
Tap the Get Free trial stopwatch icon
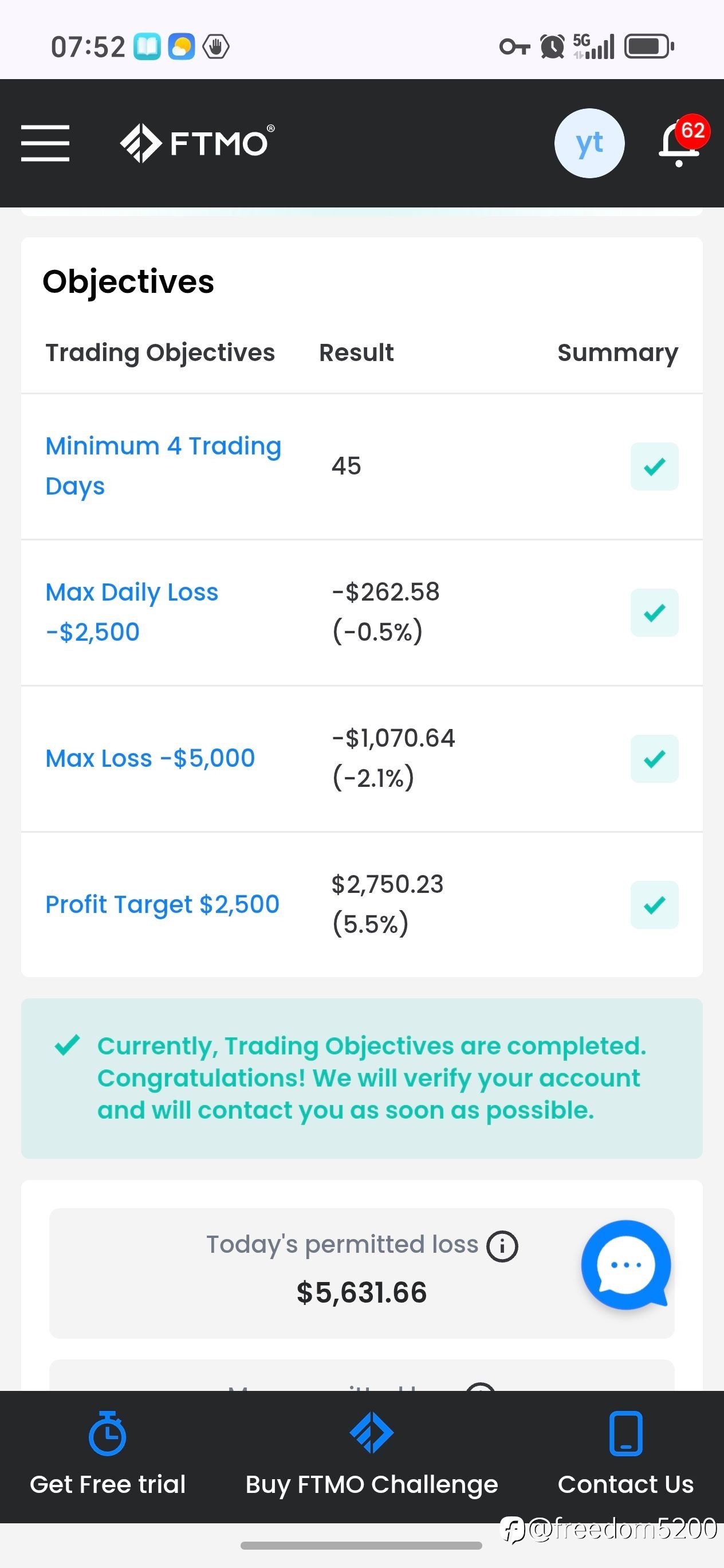pyautogui.click(x=107, y=1433)
